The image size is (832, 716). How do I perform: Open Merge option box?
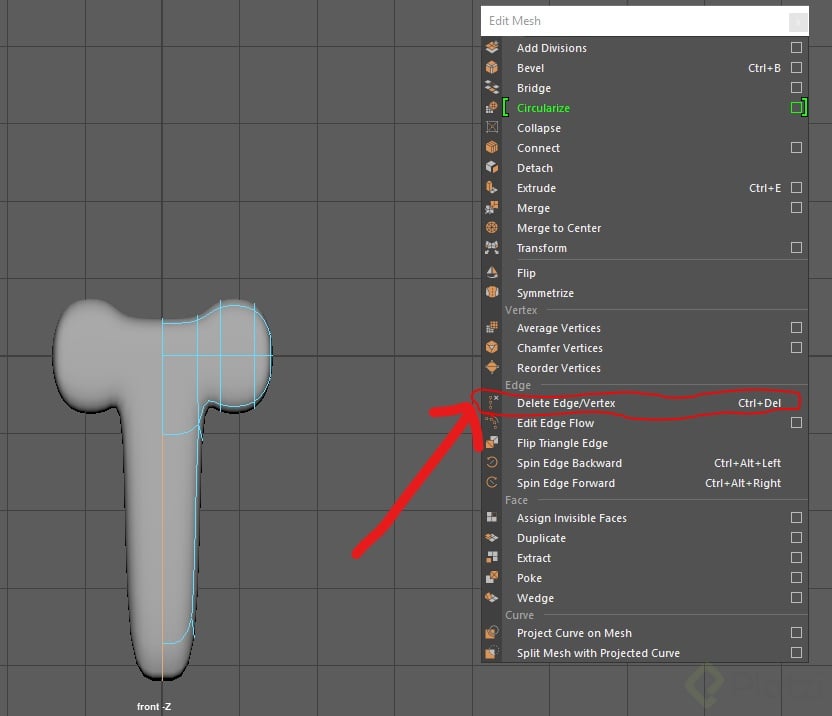coord(796,208)
